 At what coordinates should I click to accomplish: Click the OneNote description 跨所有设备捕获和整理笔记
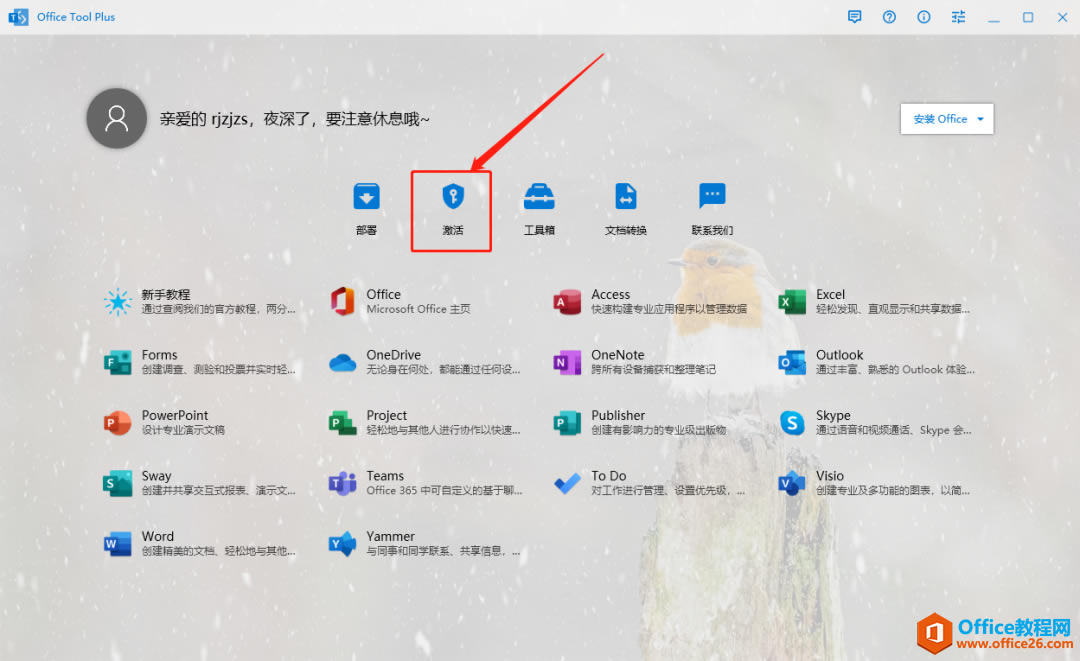[x=653, y=370]
